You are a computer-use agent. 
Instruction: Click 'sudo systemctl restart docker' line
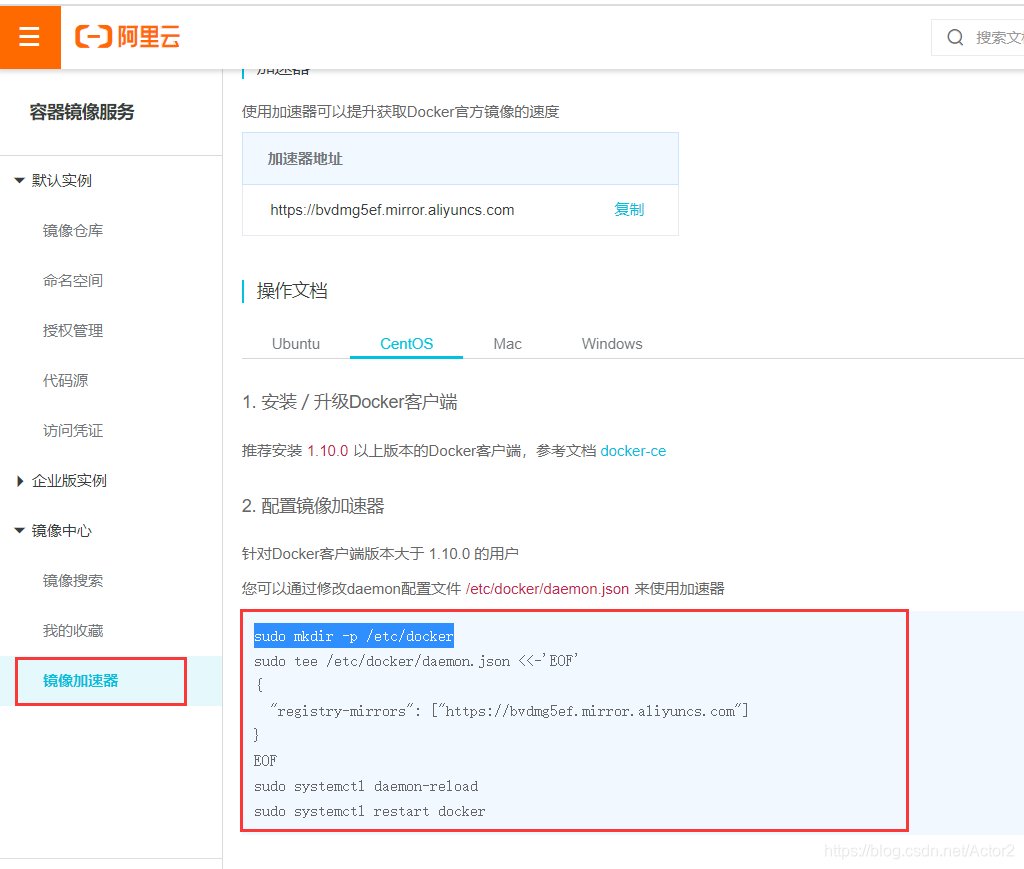pos(369,812)
